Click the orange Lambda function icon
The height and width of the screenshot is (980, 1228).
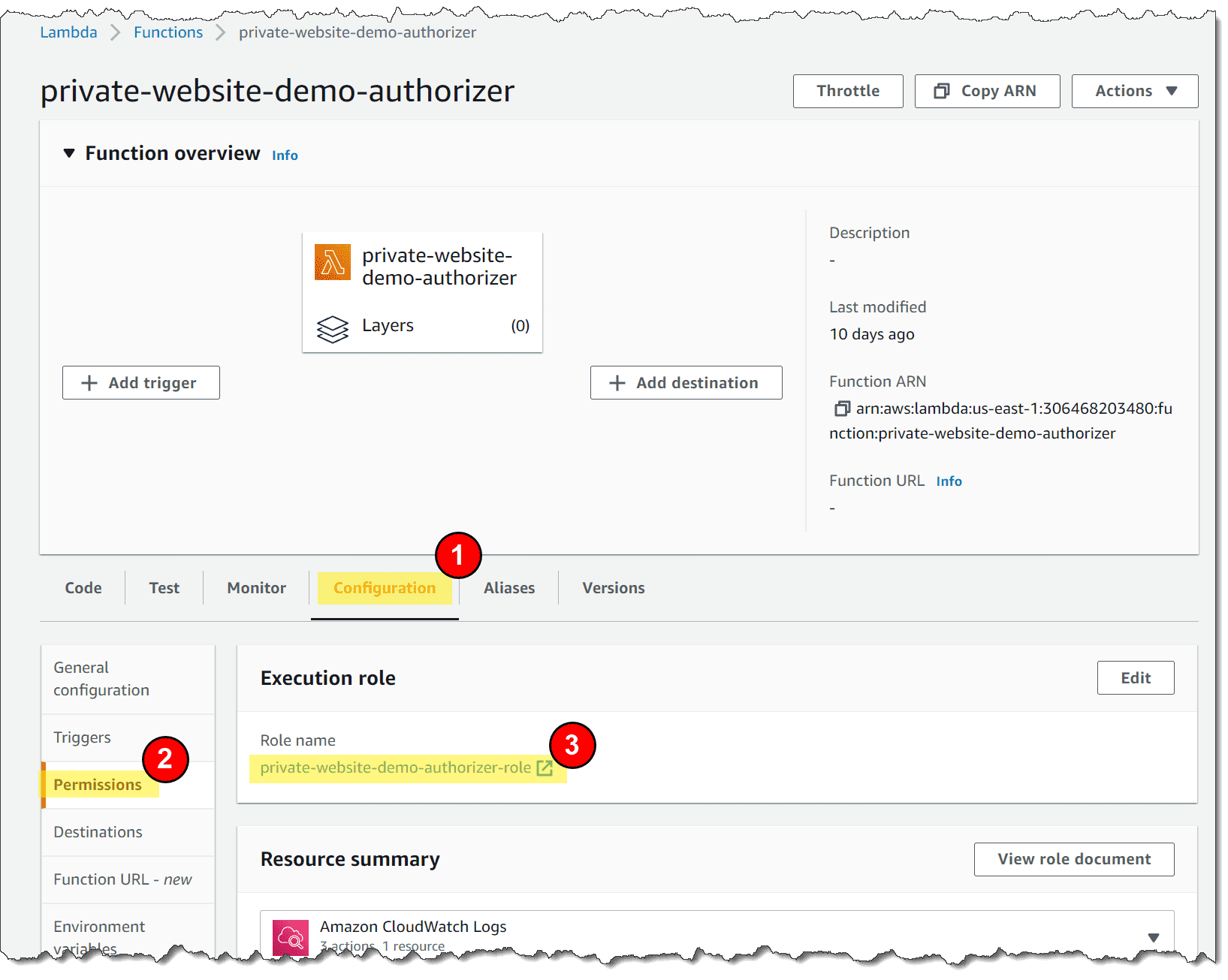(x=332, y=262)
